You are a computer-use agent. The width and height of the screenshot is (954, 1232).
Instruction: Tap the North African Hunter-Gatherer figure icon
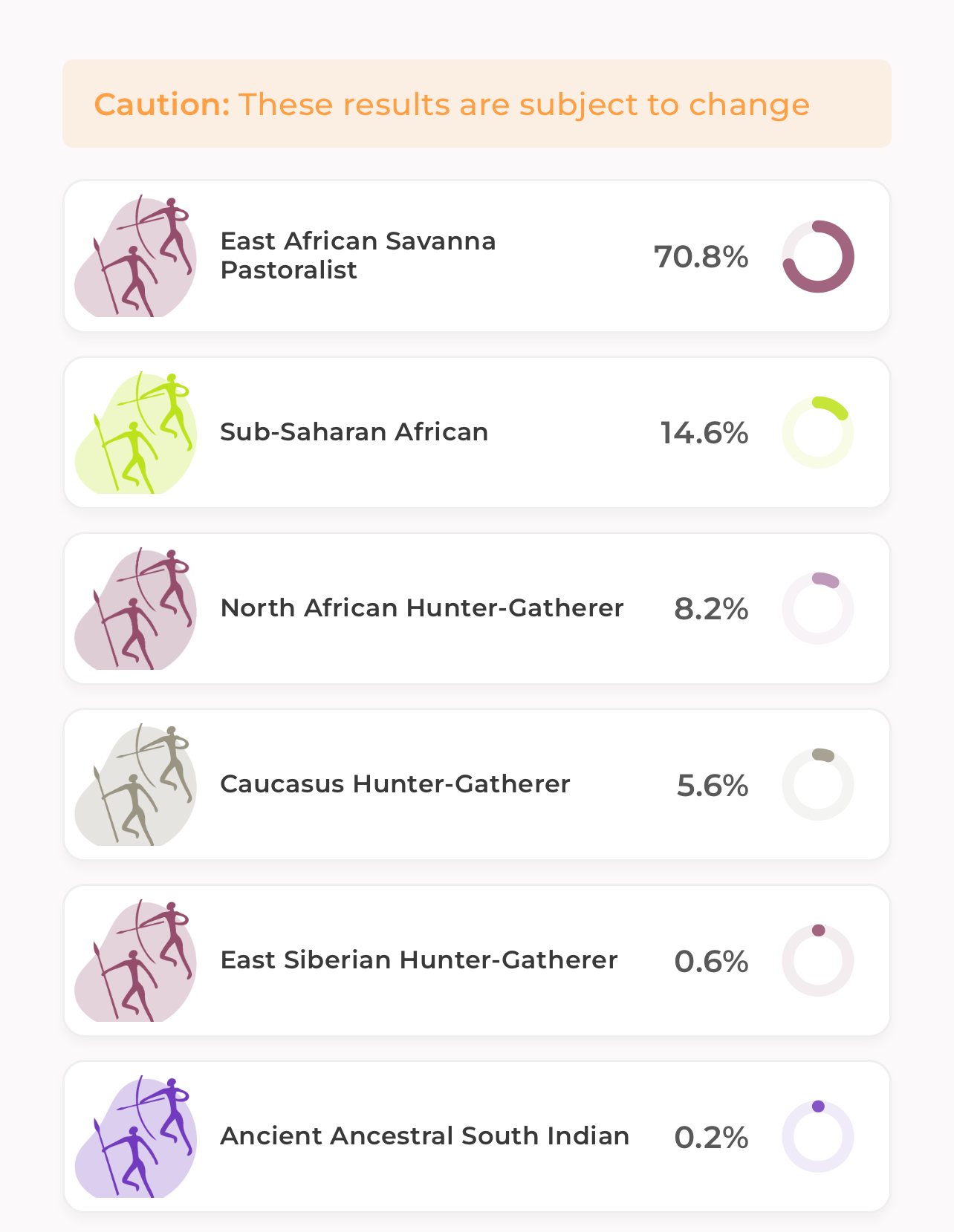click(136, 609)
